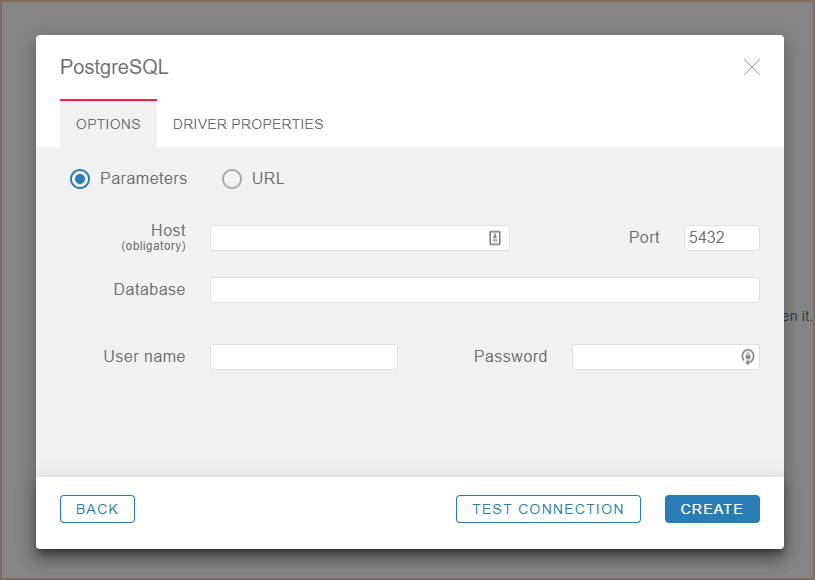
Task: Click the User name label
Action: [x=144, y=357]
